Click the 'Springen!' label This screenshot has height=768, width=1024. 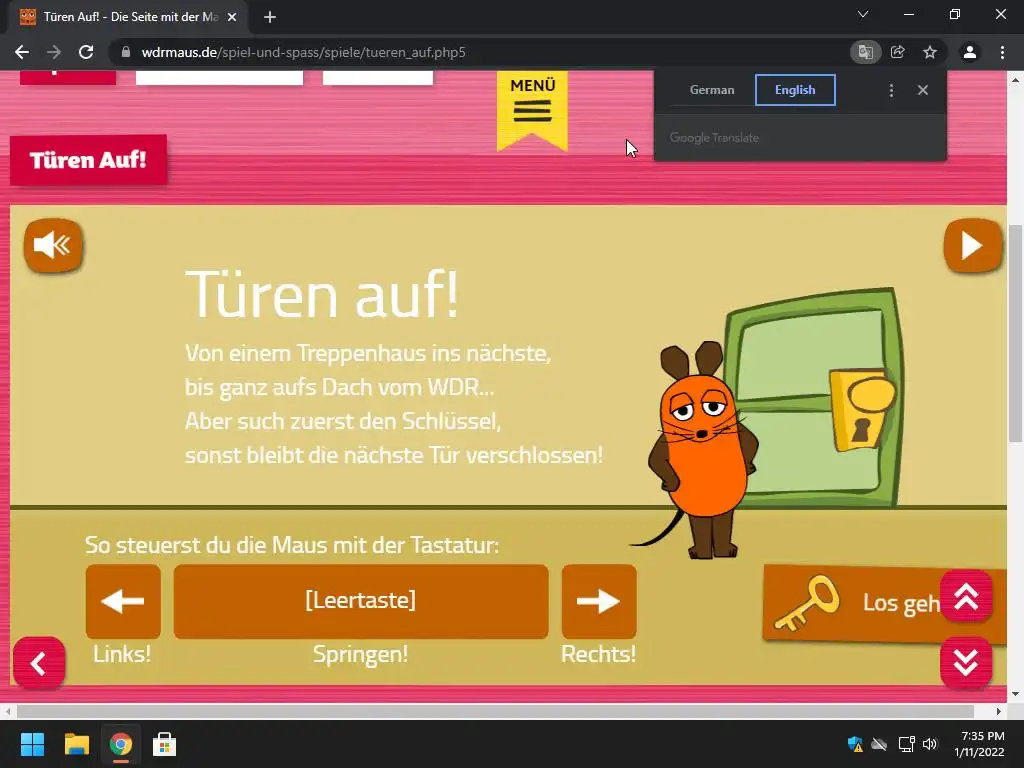[x=360, y=654]
